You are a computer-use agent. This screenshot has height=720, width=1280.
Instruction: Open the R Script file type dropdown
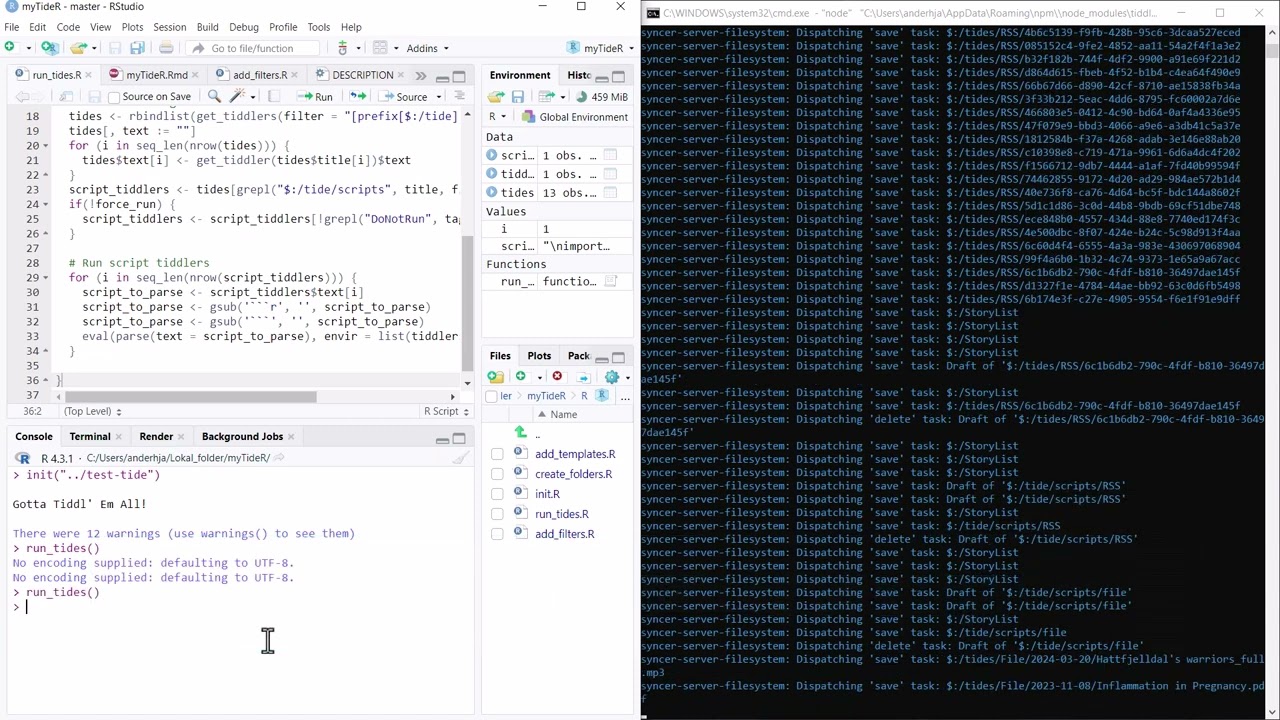tap(444, 411)
